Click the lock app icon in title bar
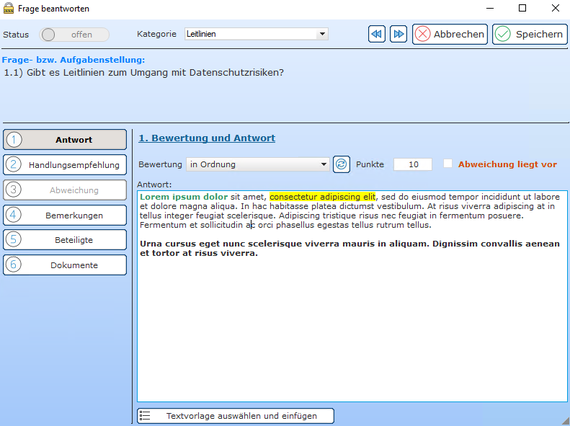 pyautogui.click(x=8, y=8)
